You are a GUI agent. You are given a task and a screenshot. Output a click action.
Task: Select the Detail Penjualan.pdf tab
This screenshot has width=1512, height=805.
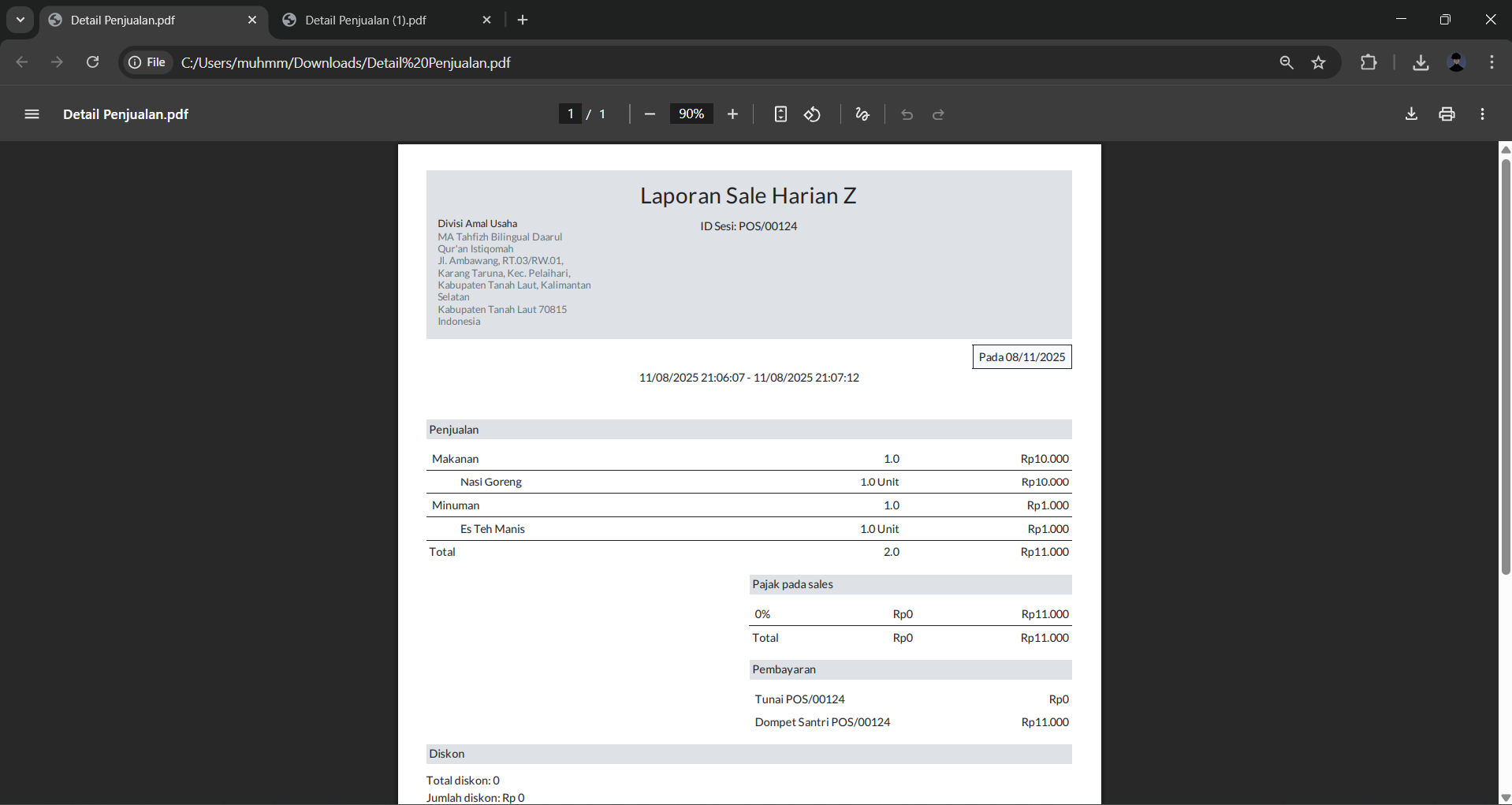pyautogui.click(x=123, y=20)
